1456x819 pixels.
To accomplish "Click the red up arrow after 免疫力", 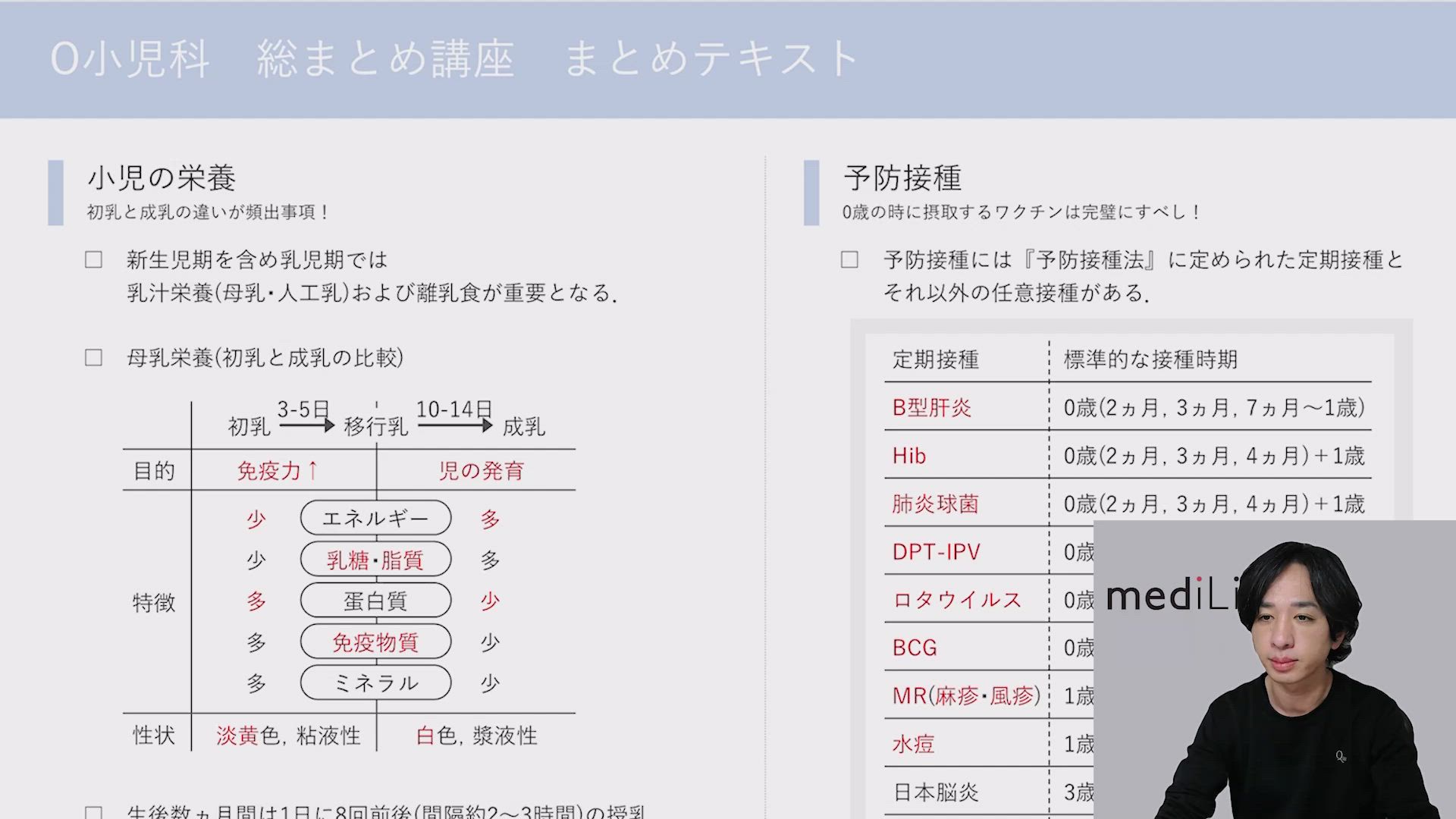I will tap(312, 471).
